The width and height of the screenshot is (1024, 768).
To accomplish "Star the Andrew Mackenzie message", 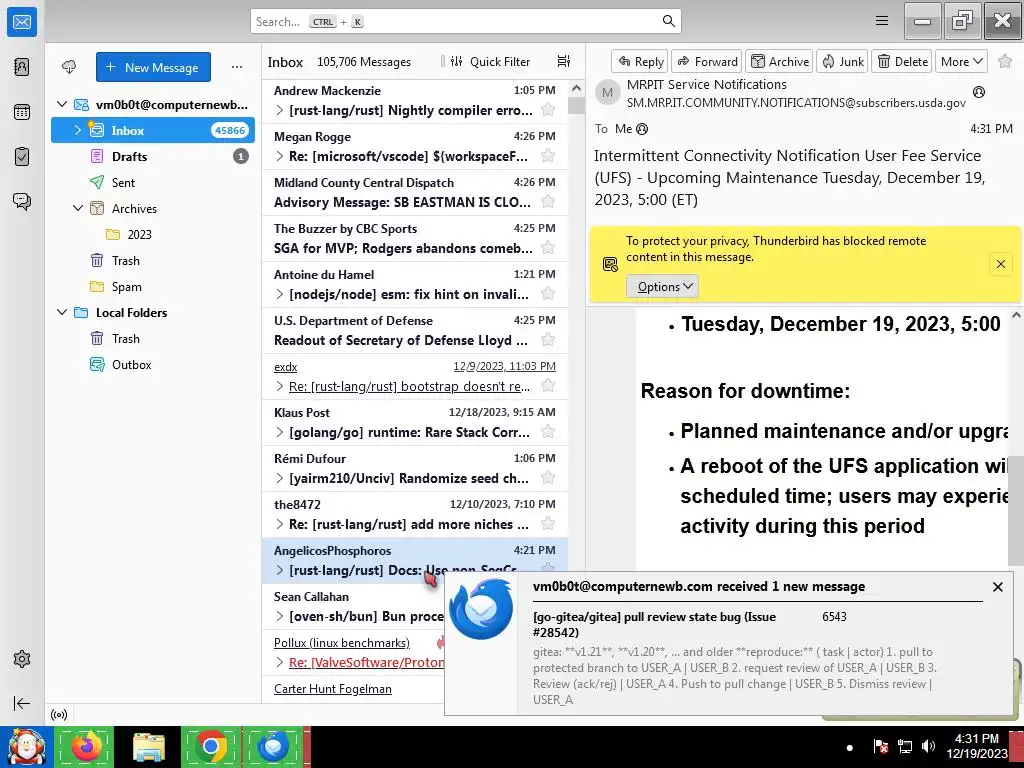I will click(x=548, y=110).
